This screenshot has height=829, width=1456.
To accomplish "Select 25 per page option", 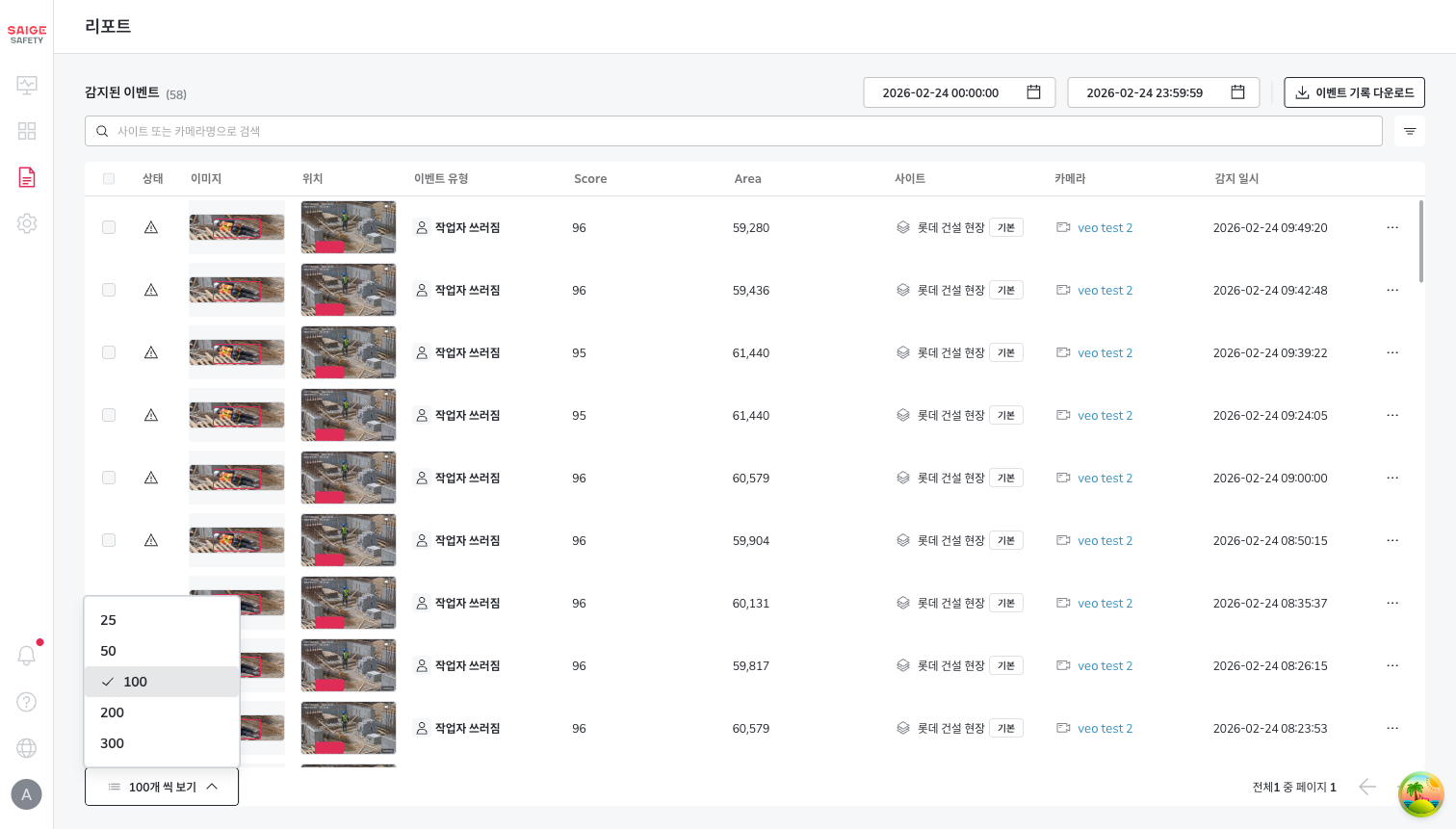I will pos(162,620).
